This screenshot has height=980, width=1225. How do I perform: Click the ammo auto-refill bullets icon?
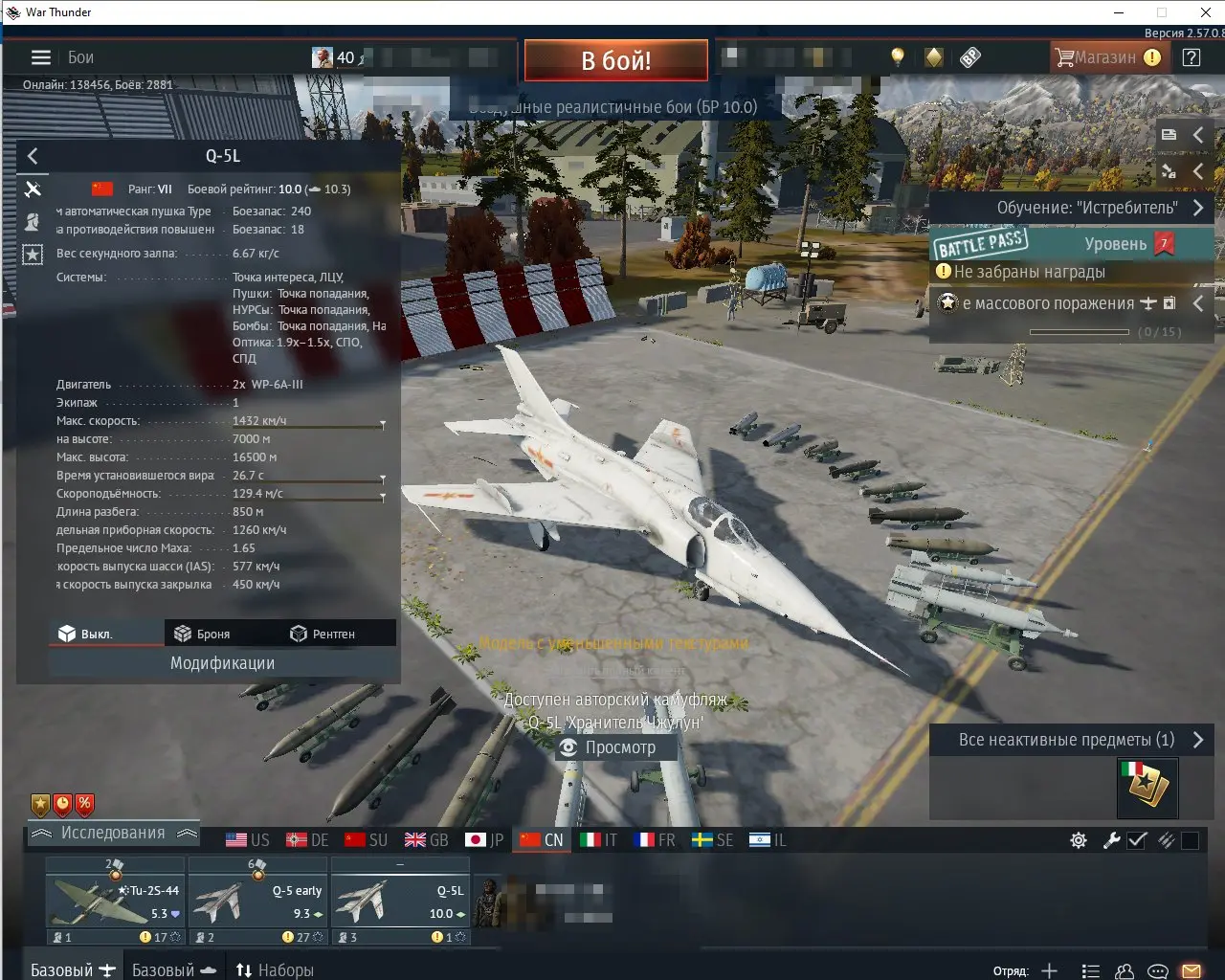pyautogui.click(x=1166, y=840)
